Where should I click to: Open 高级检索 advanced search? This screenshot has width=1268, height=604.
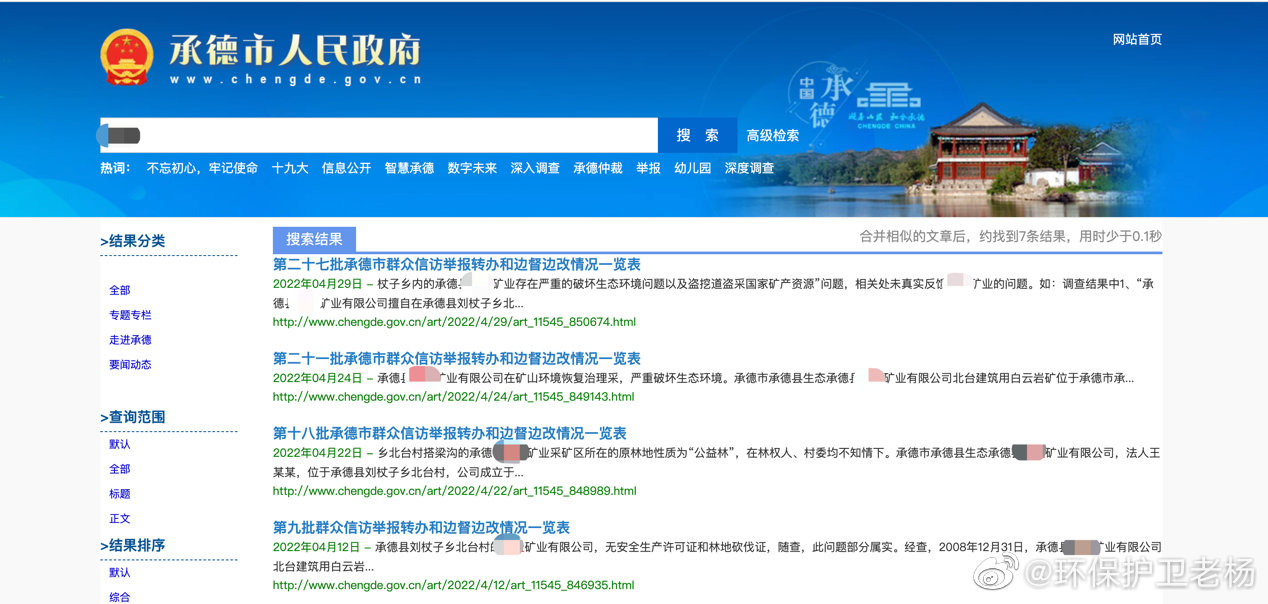point(773,136)
